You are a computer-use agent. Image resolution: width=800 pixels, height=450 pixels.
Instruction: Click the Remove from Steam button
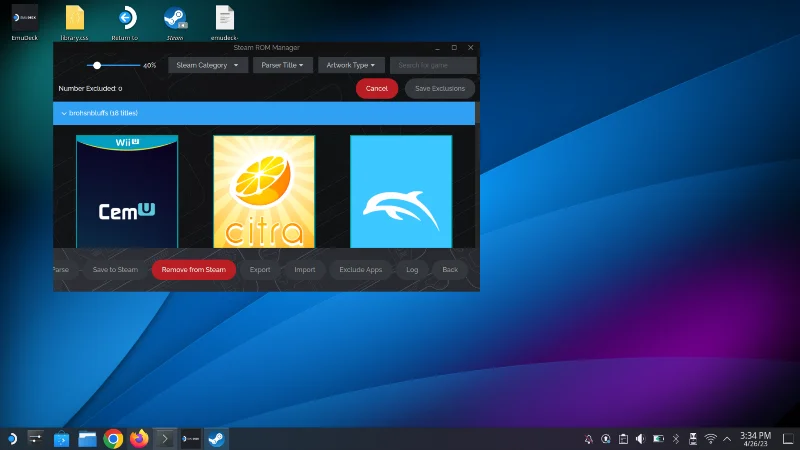(x=194, y=269)
